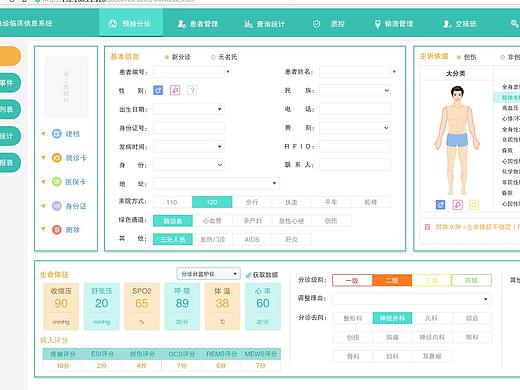Toggle the 发热门诊 option

click(x=212, y=239)
